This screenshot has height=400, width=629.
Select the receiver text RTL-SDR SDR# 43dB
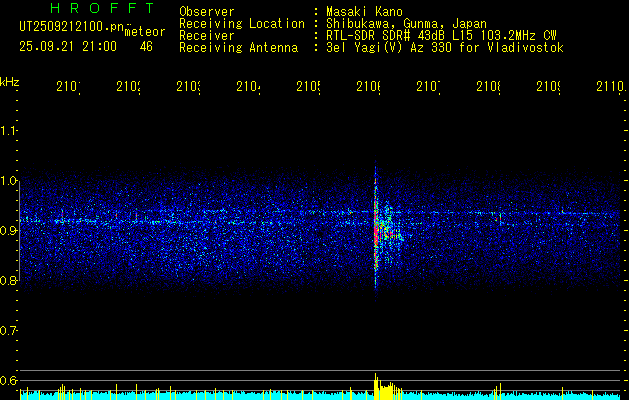click(x=387, y=36)
